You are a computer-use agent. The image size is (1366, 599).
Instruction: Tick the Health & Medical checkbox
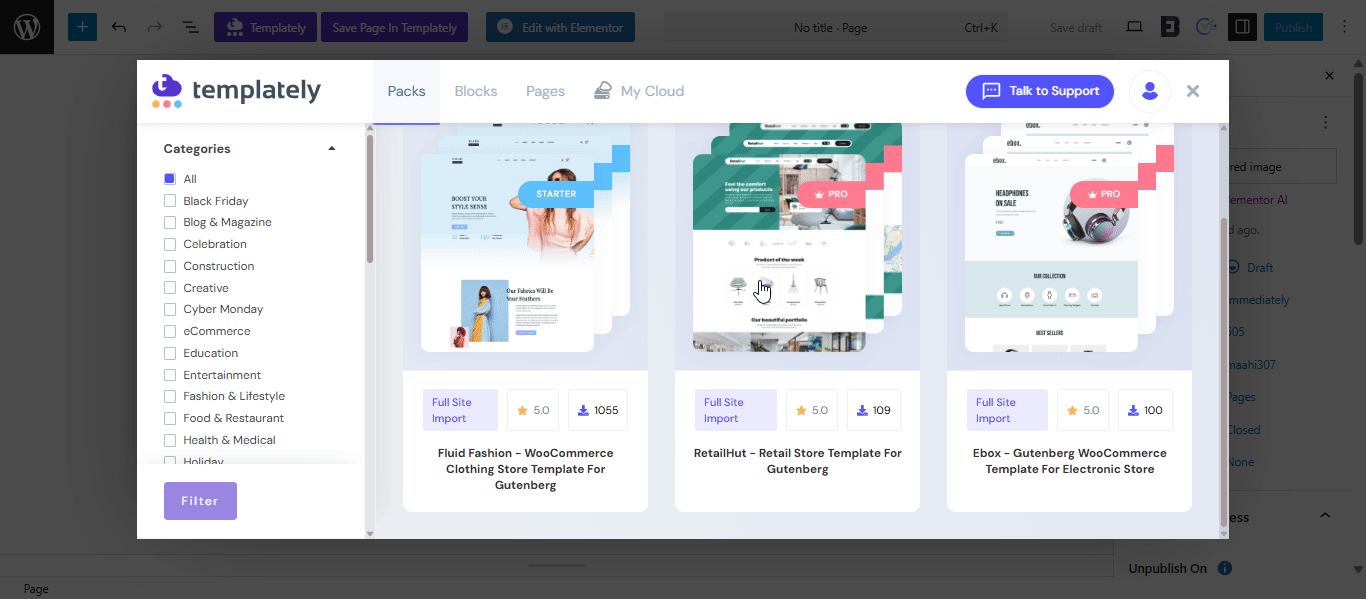(170, 440)
